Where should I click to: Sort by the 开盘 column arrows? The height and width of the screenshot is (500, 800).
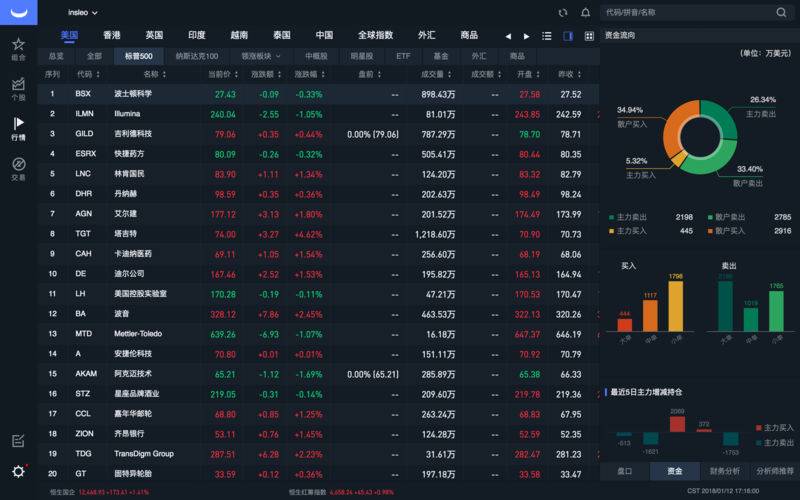(x=538, y=74)
